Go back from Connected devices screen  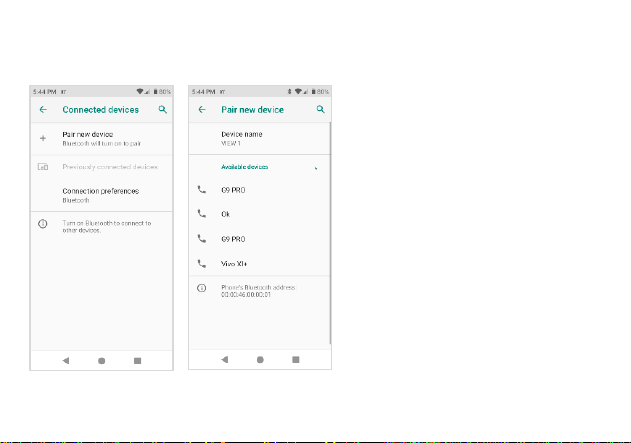43,109
